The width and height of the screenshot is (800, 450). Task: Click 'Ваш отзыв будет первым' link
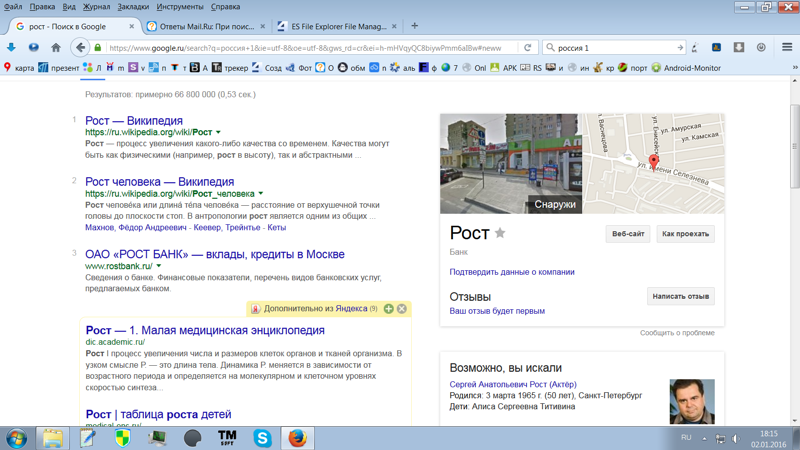[497, 311]
